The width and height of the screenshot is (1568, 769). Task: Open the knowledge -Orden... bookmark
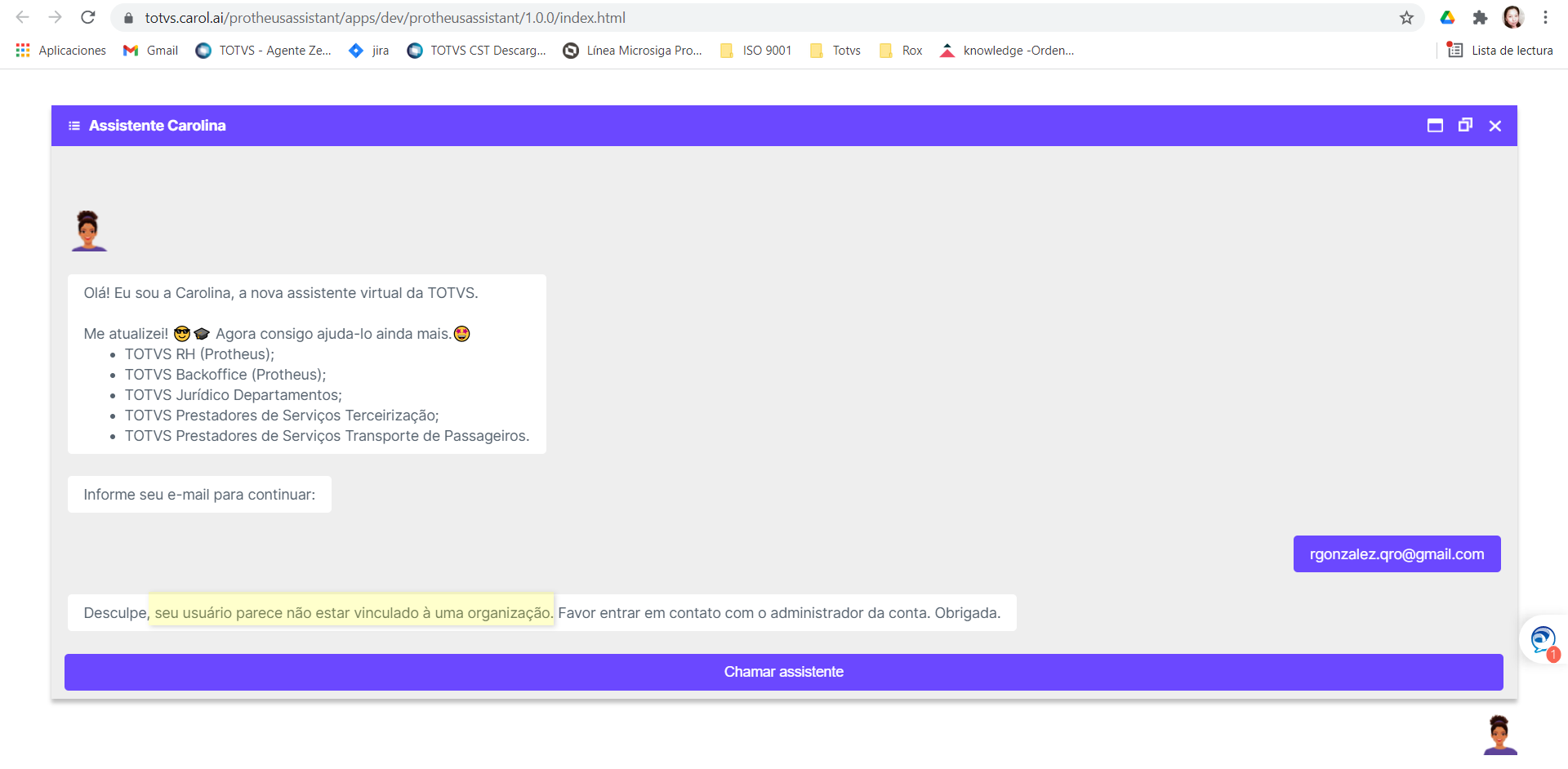tap(1007, 51)
